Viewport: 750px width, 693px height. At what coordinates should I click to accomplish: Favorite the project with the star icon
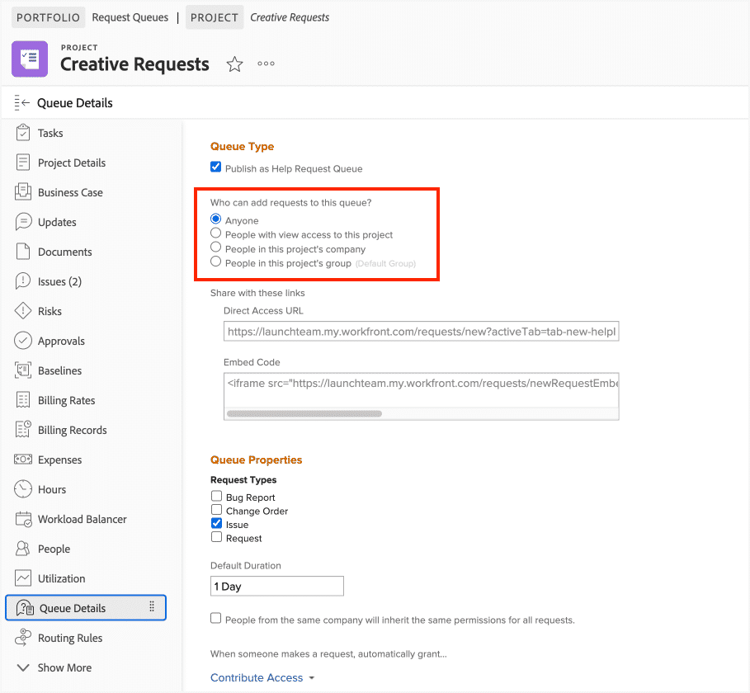click(x=235, y=64)
